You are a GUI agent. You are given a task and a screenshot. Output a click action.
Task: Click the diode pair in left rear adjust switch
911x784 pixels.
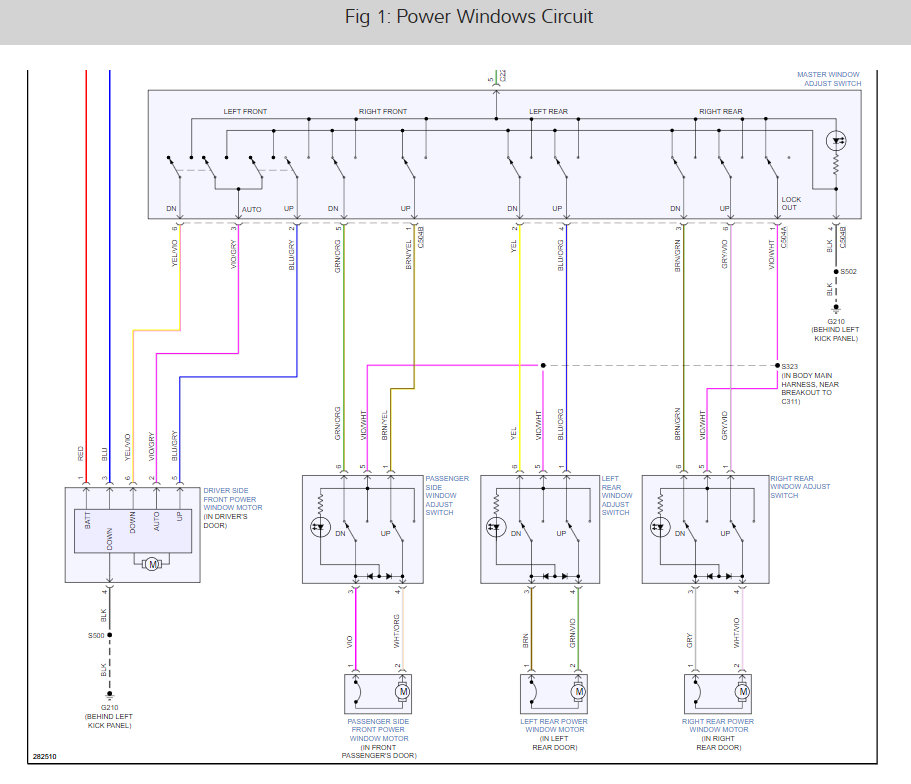tap(555, 576)
